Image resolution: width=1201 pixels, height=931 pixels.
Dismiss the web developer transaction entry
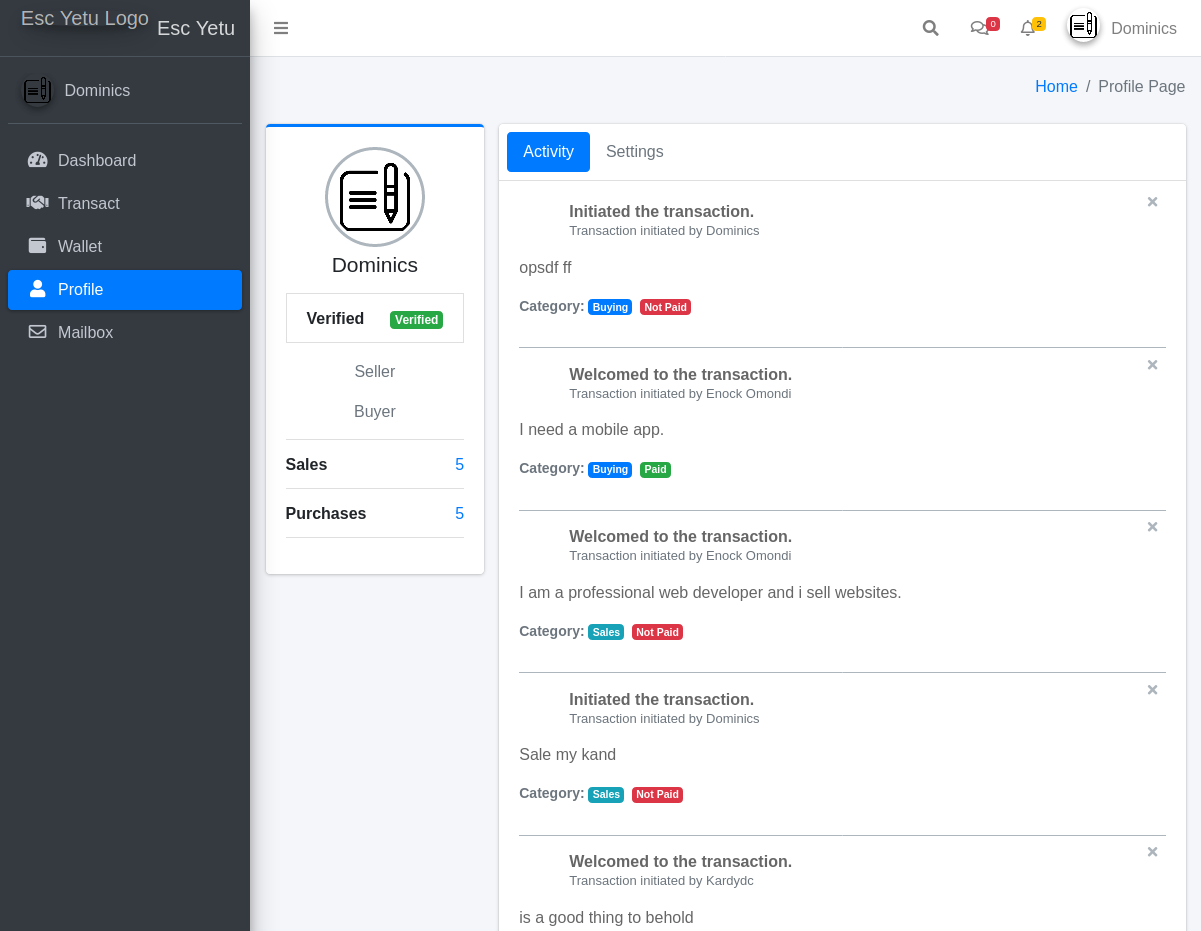click(x=1152, y=527)
